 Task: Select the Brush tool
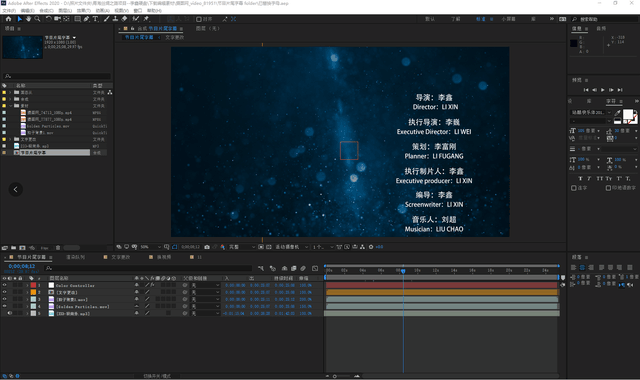pyautogui.click(x=107, y=19)
